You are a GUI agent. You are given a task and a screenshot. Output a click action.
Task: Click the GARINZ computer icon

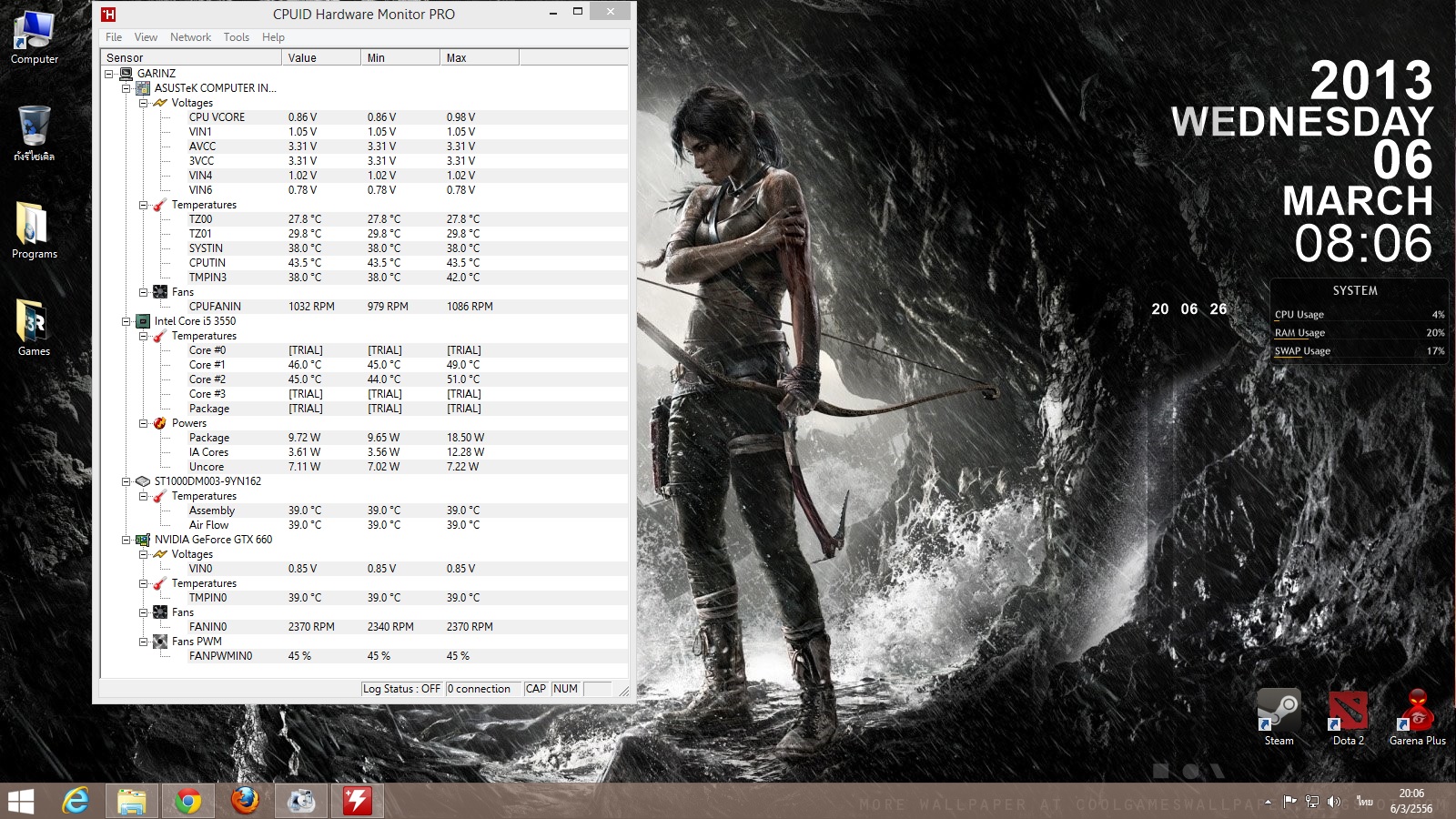[126, 74]
